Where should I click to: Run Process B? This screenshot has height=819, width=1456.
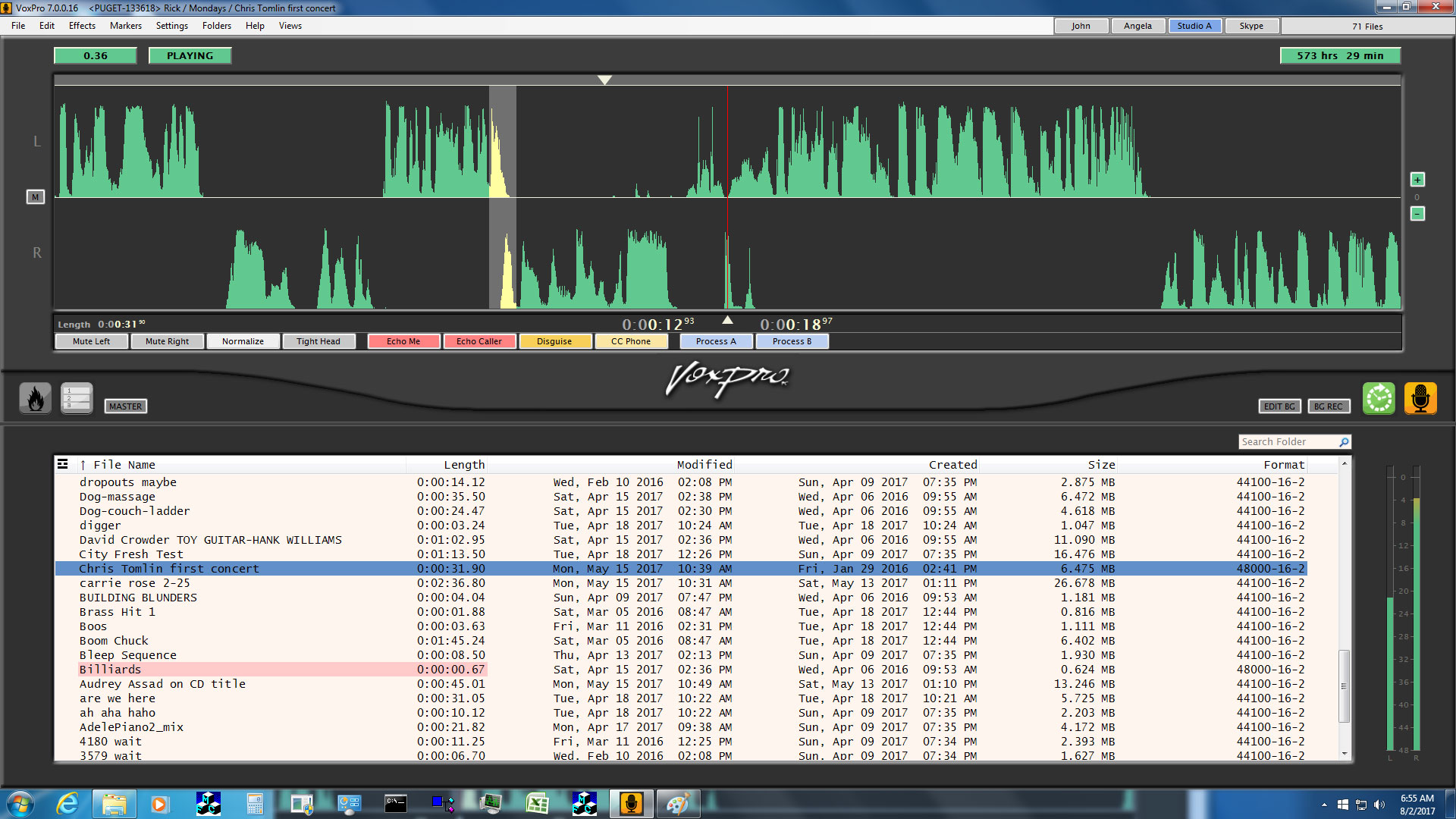[x=792, y=341]
